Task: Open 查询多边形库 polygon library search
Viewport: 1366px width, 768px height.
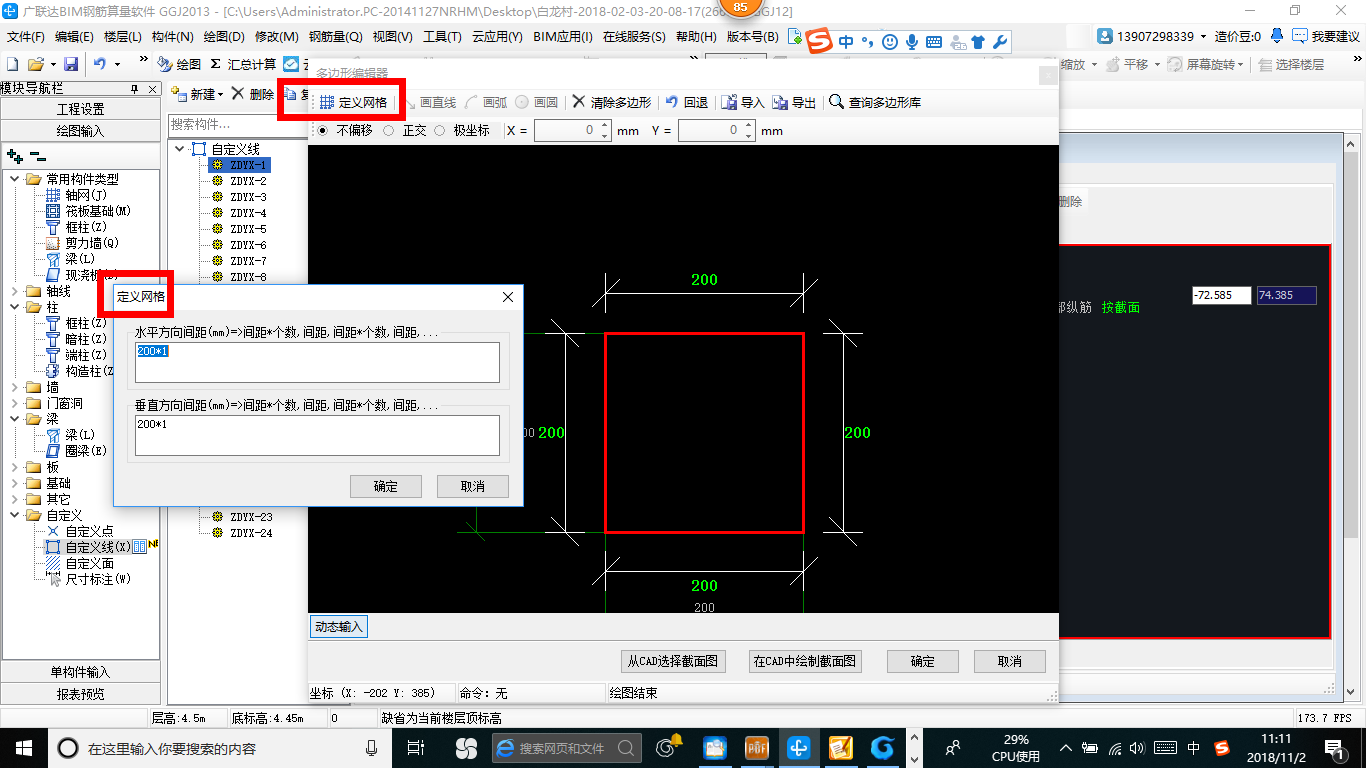Action: tap(875, 102)
